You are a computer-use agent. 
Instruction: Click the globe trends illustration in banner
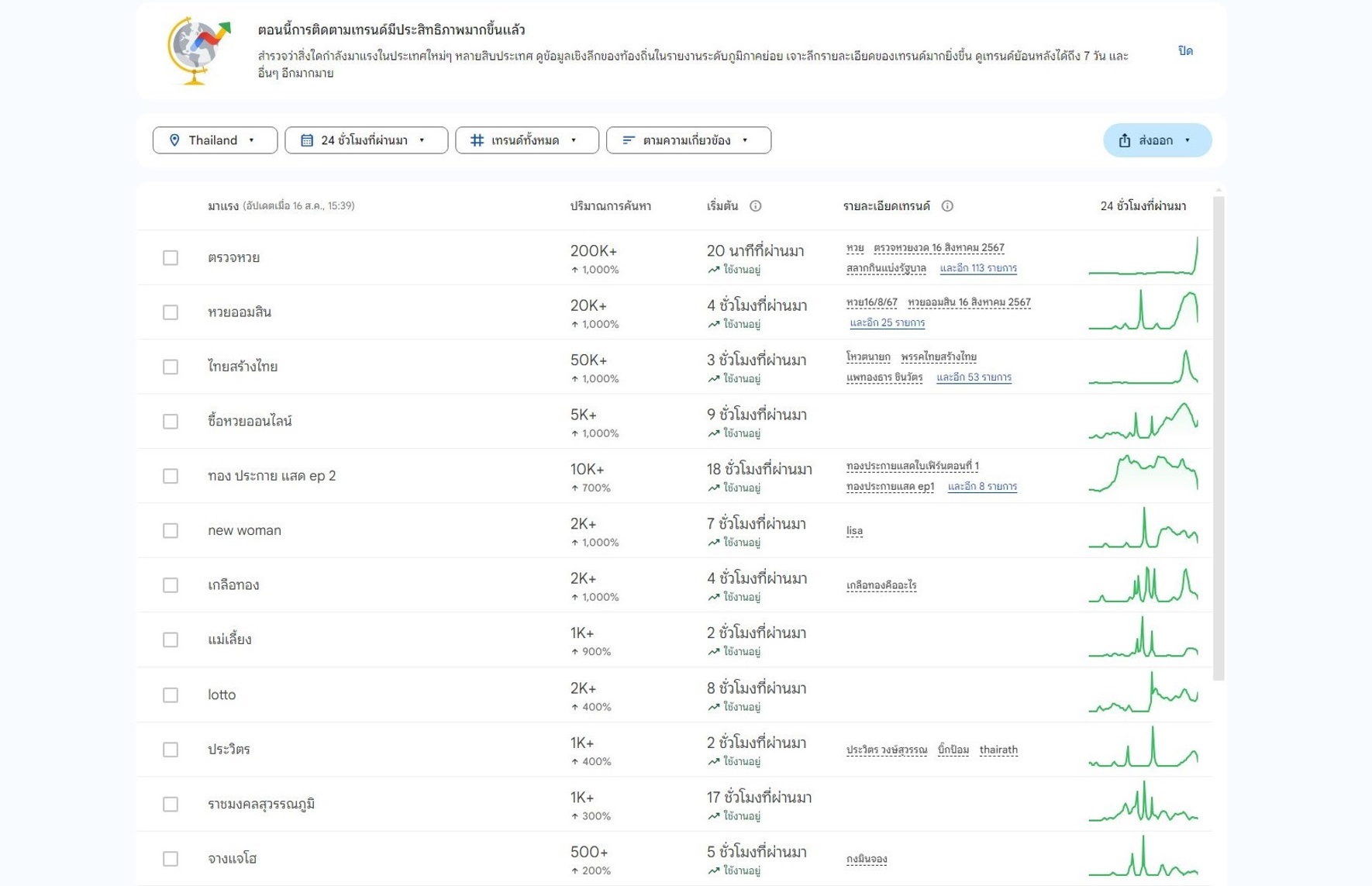click(198, 50)
